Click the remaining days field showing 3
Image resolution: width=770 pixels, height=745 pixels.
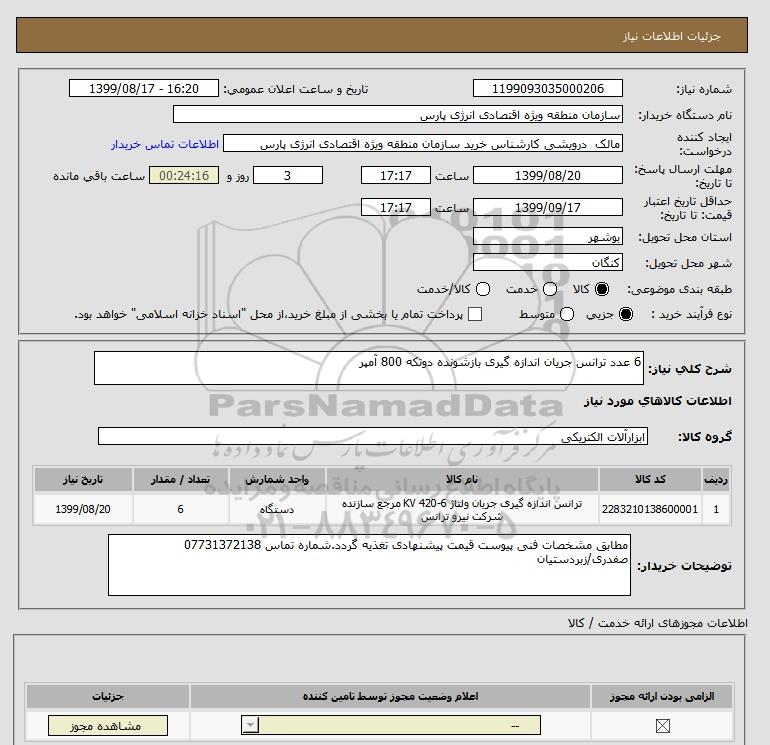(x=288, y=175)
